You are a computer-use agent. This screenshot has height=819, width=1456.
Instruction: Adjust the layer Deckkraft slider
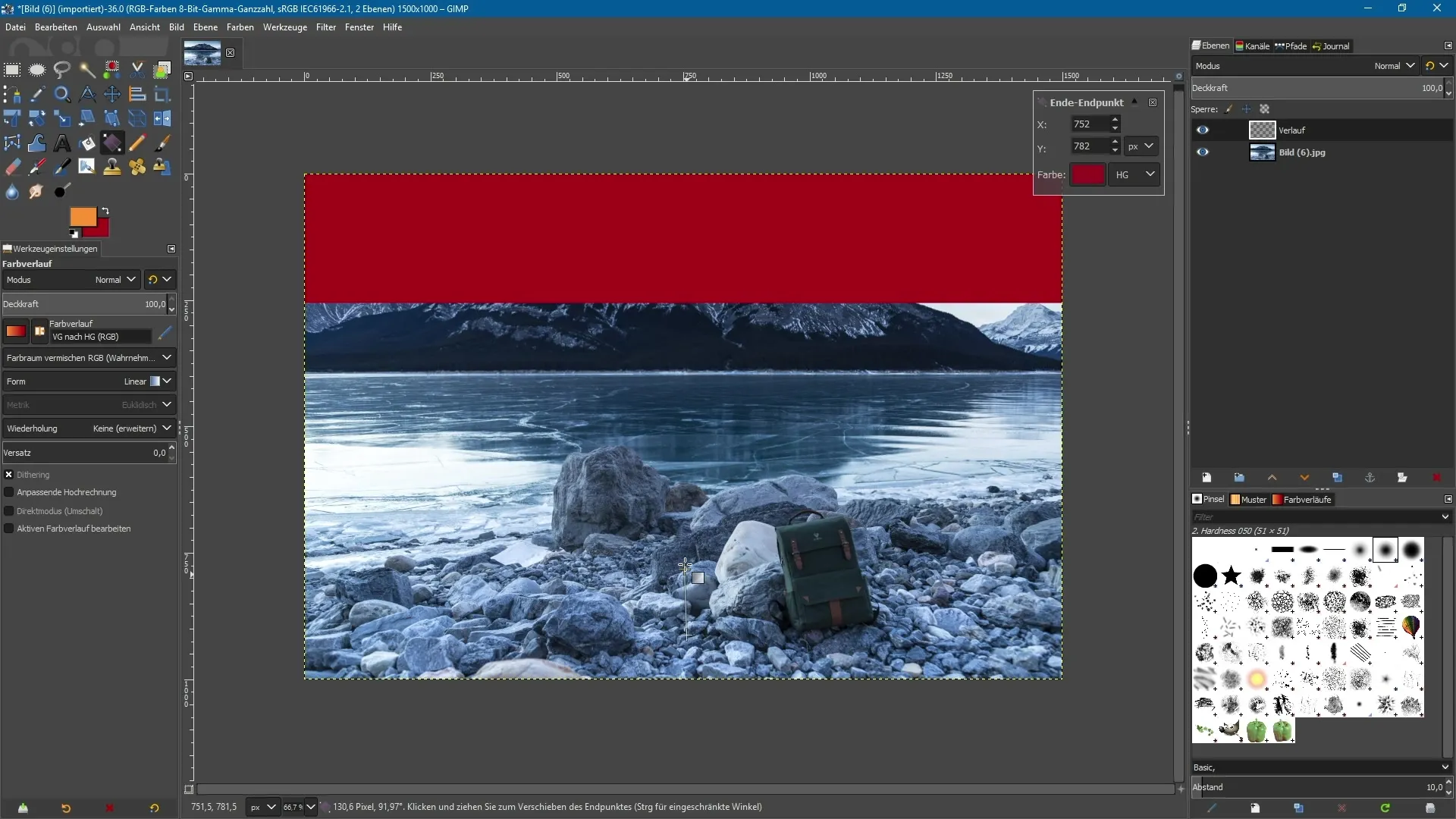(1317, 88)
